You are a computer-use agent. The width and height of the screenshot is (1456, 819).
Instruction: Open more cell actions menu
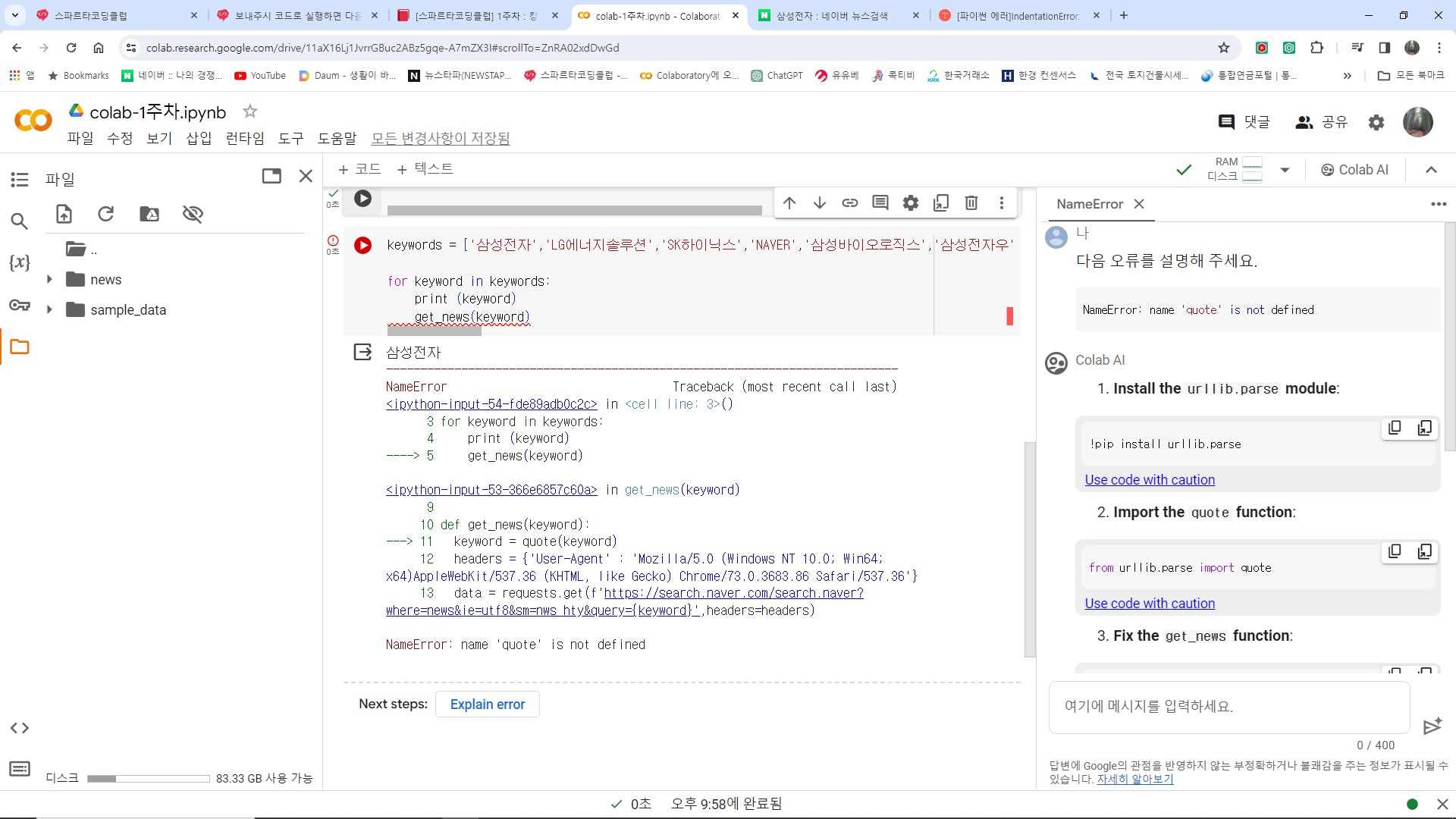click(x=1002, y=202)
